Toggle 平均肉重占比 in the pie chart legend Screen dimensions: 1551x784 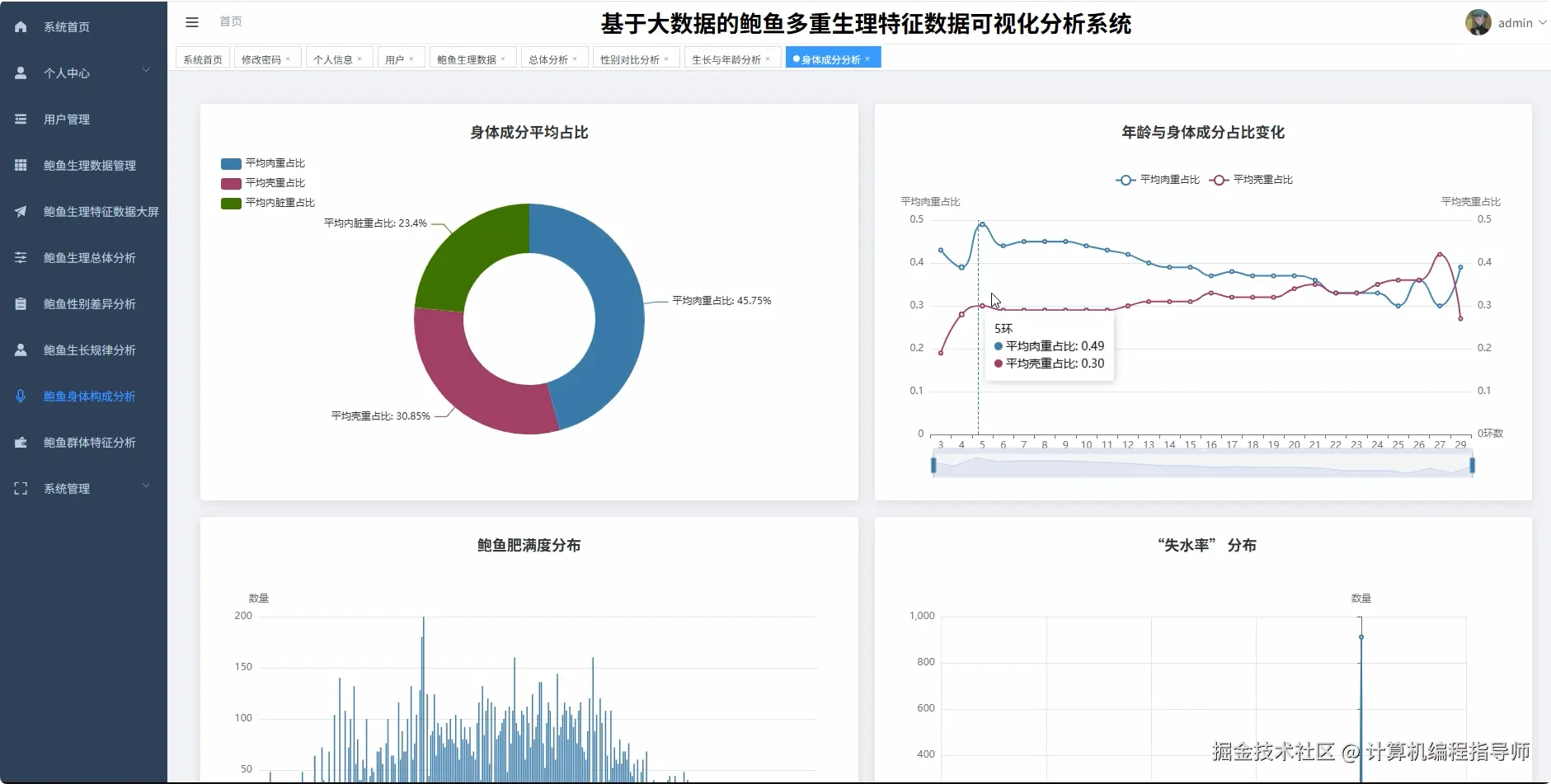pos(263,163)
